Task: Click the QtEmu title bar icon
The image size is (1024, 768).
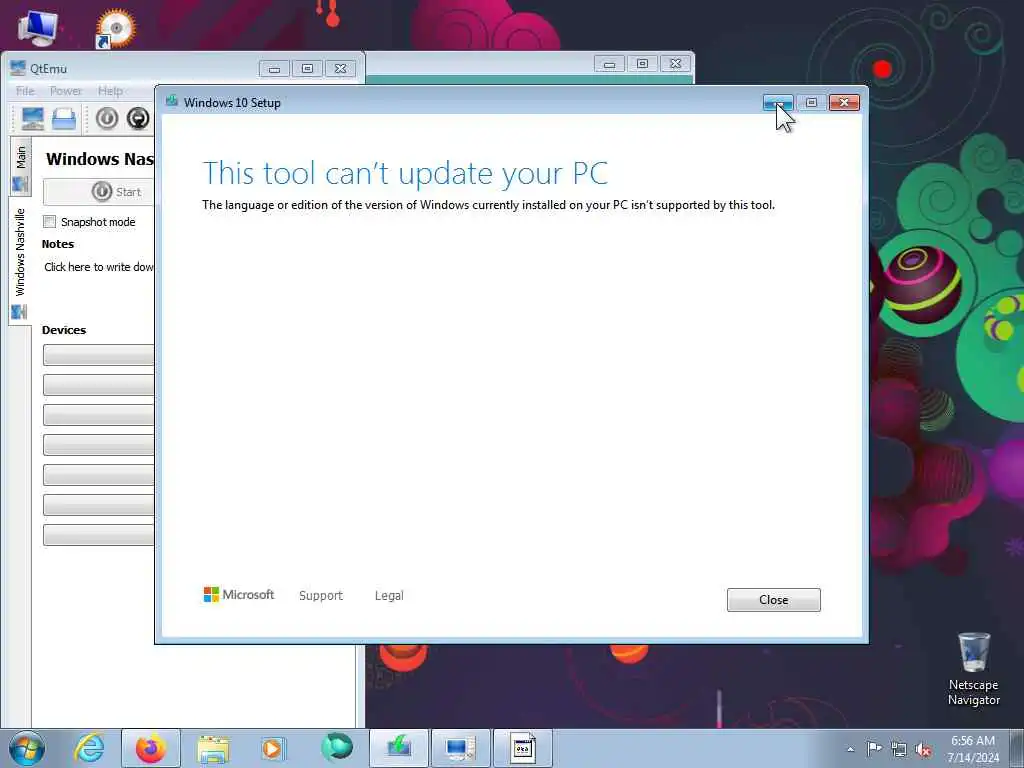Action: pyautogui.click(x=18, y=68)
